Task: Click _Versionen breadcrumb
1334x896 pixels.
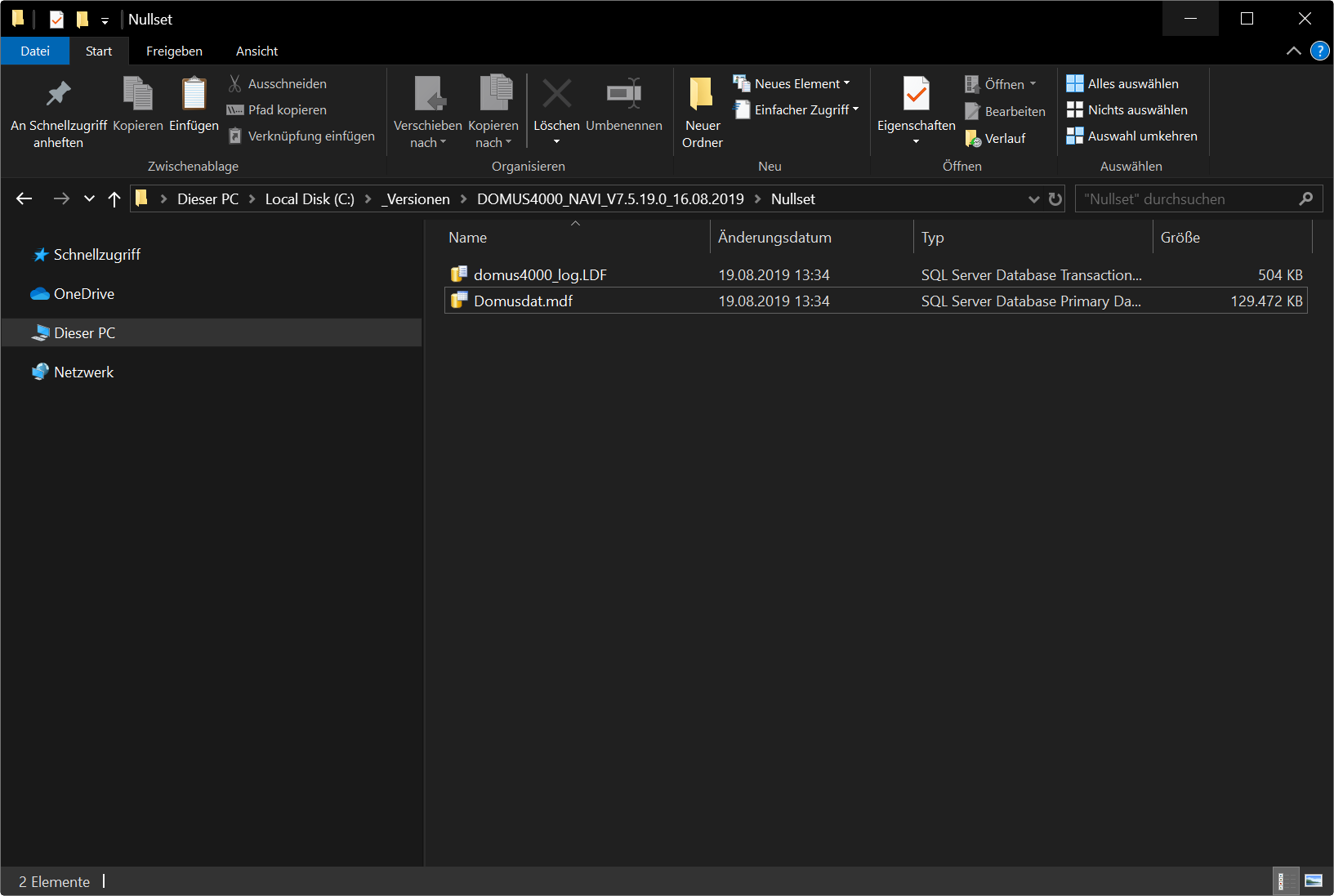Action: (x=415, y=198)
